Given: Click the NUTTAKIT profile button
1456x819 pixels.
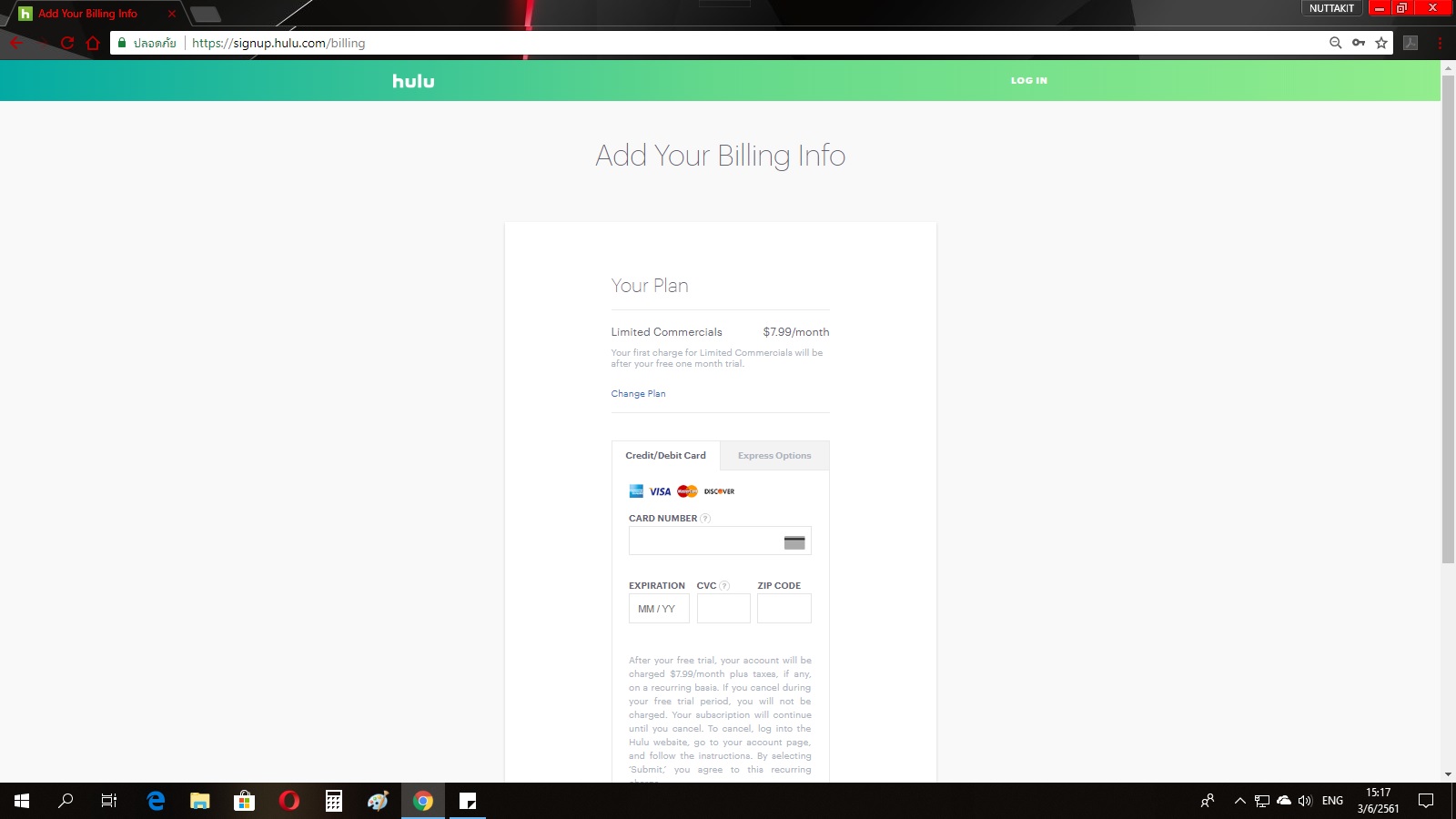Looking at the screenshot, I should pyautogui.click(x=1331, y=8).
